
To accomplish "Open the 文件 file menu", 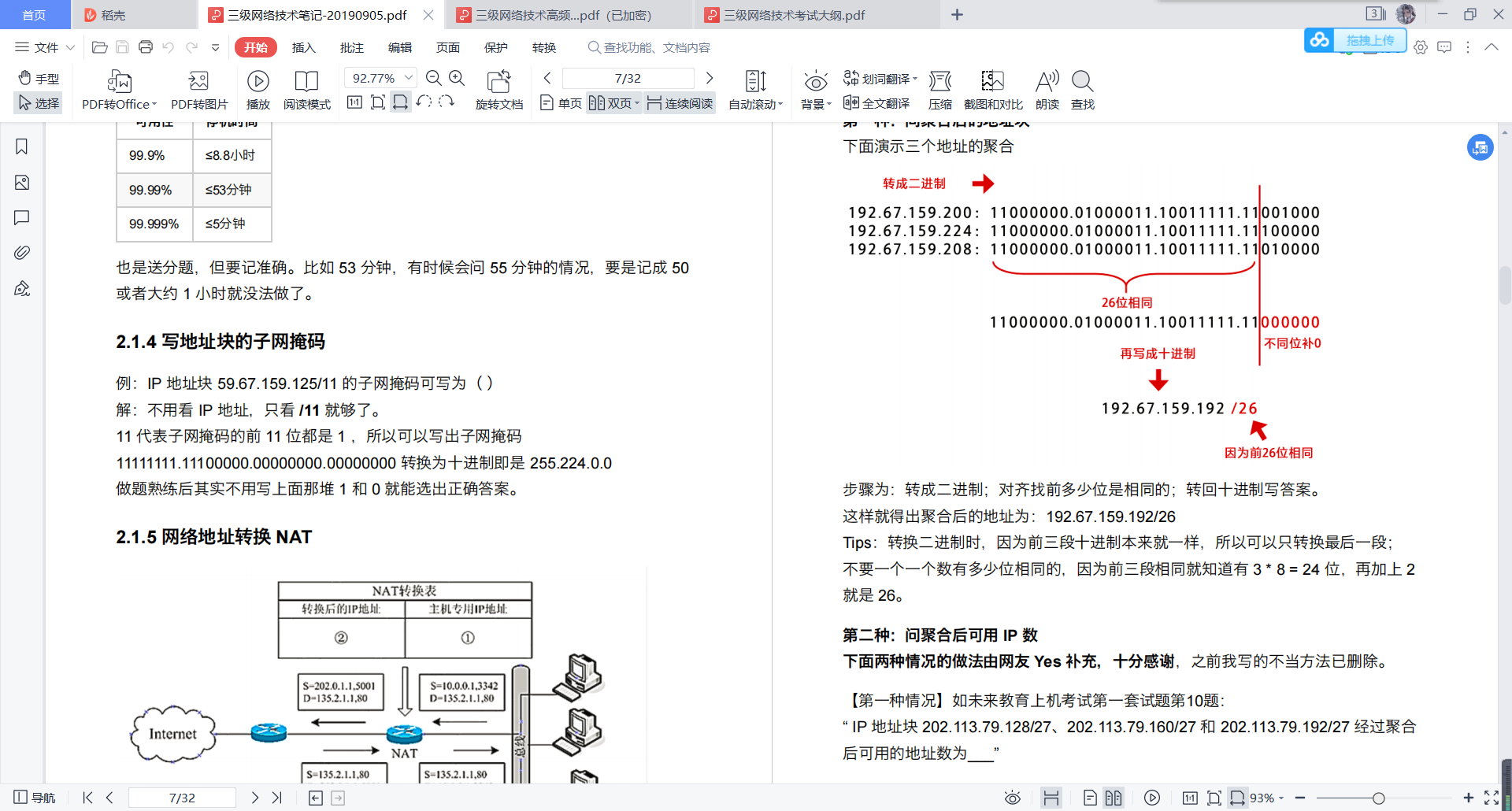I will pyautogui.click(x=37, y=47).
